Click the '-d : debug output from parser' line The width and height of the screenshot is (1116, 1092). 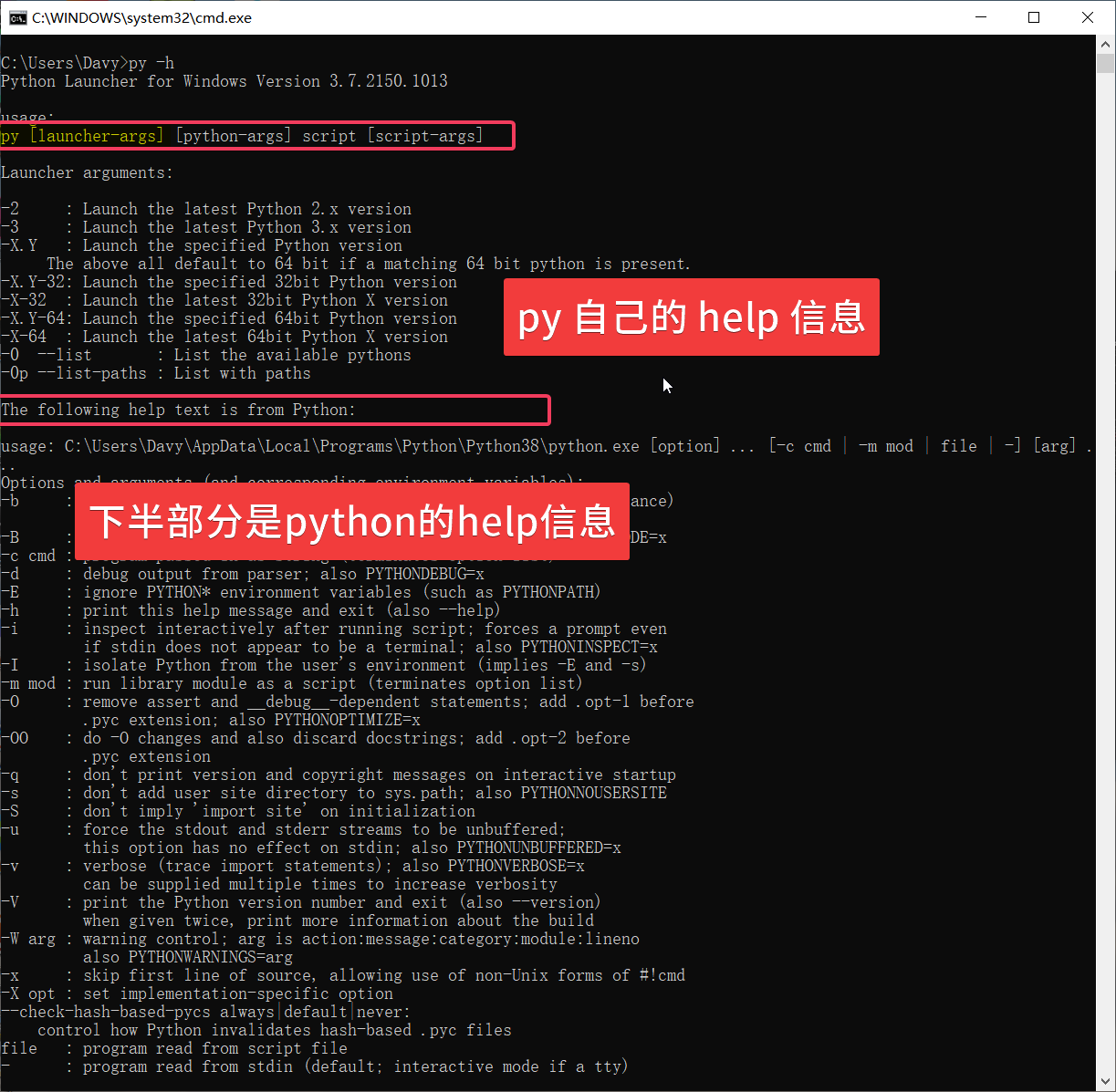point(243,574)
